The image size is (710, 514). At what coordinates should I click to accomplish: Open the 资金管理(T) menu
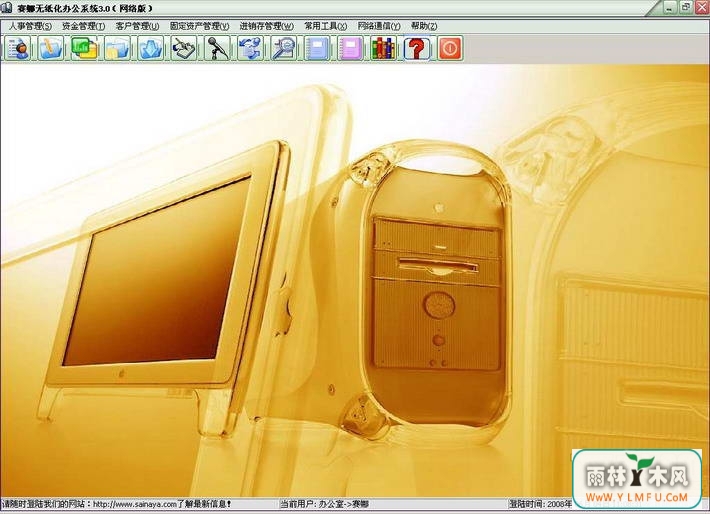83,26
